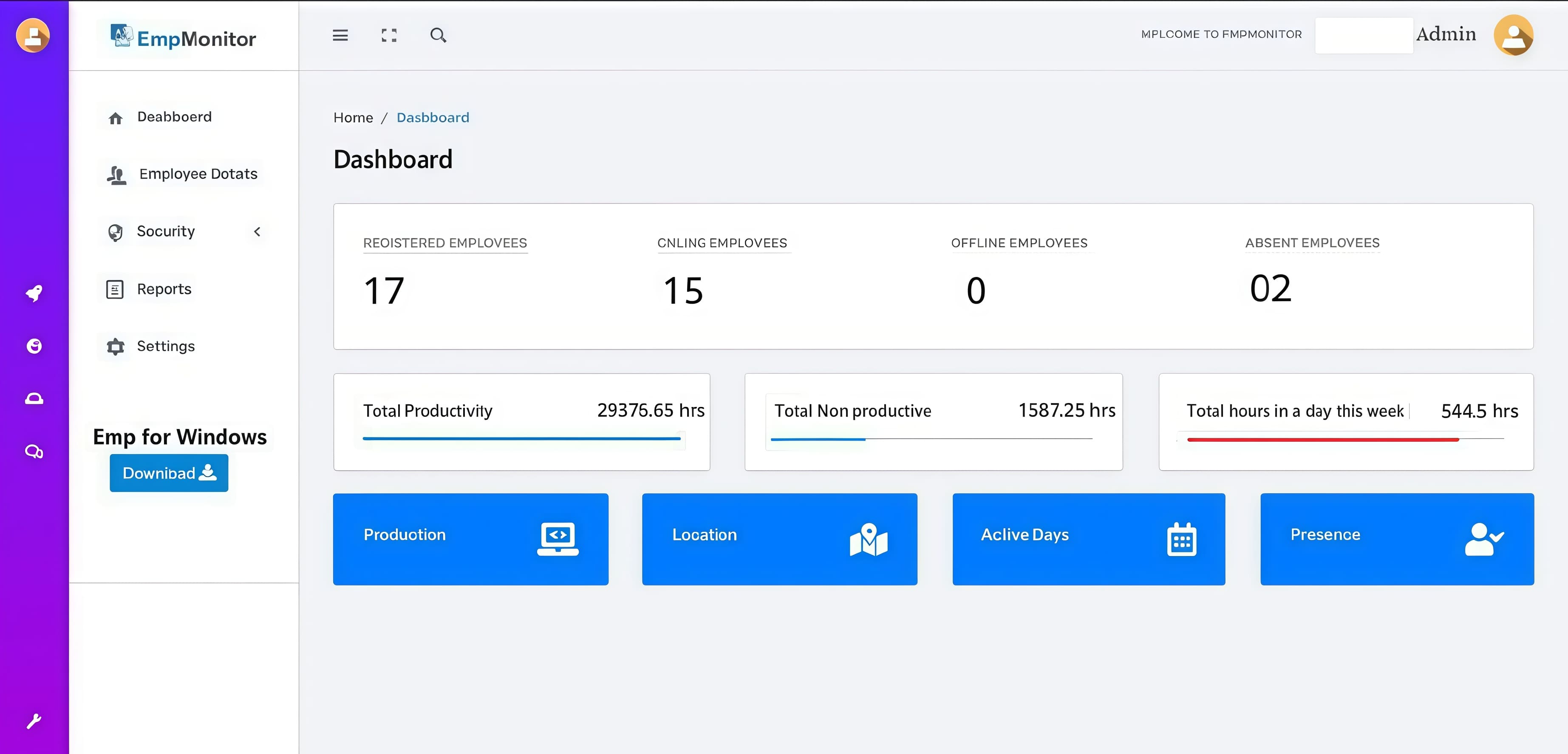
Task: Click the Admin username label
Action: click(1446, 34)
